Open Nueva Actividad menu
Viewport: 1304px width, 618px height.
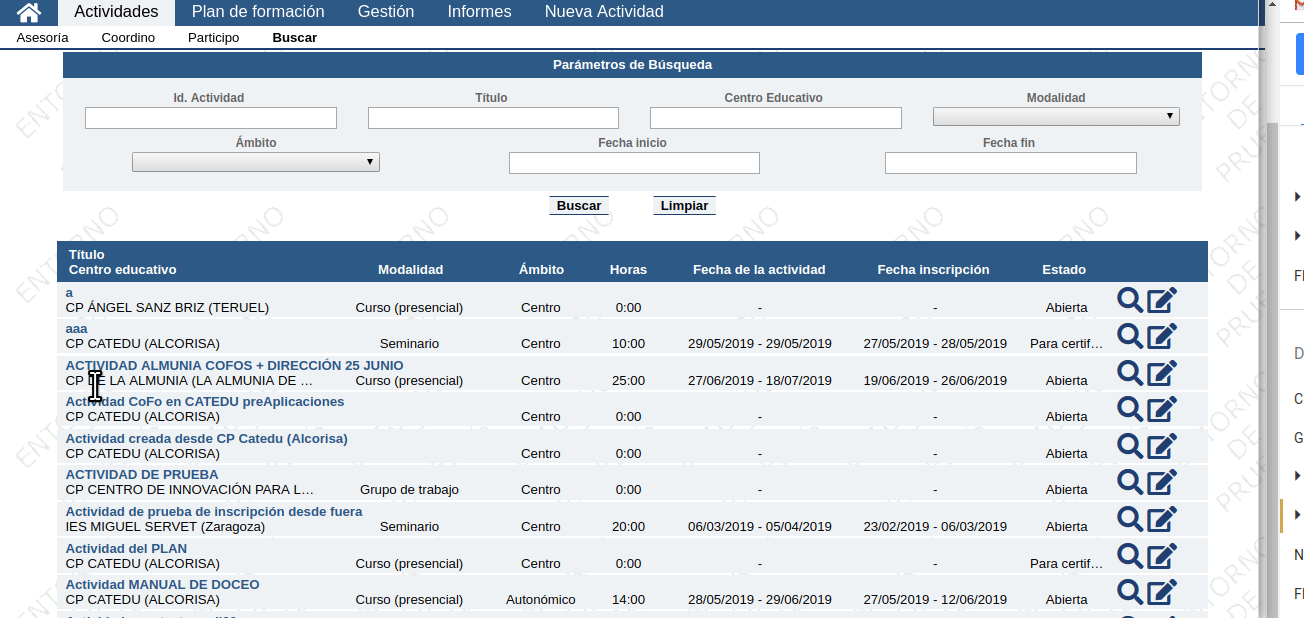604,12
